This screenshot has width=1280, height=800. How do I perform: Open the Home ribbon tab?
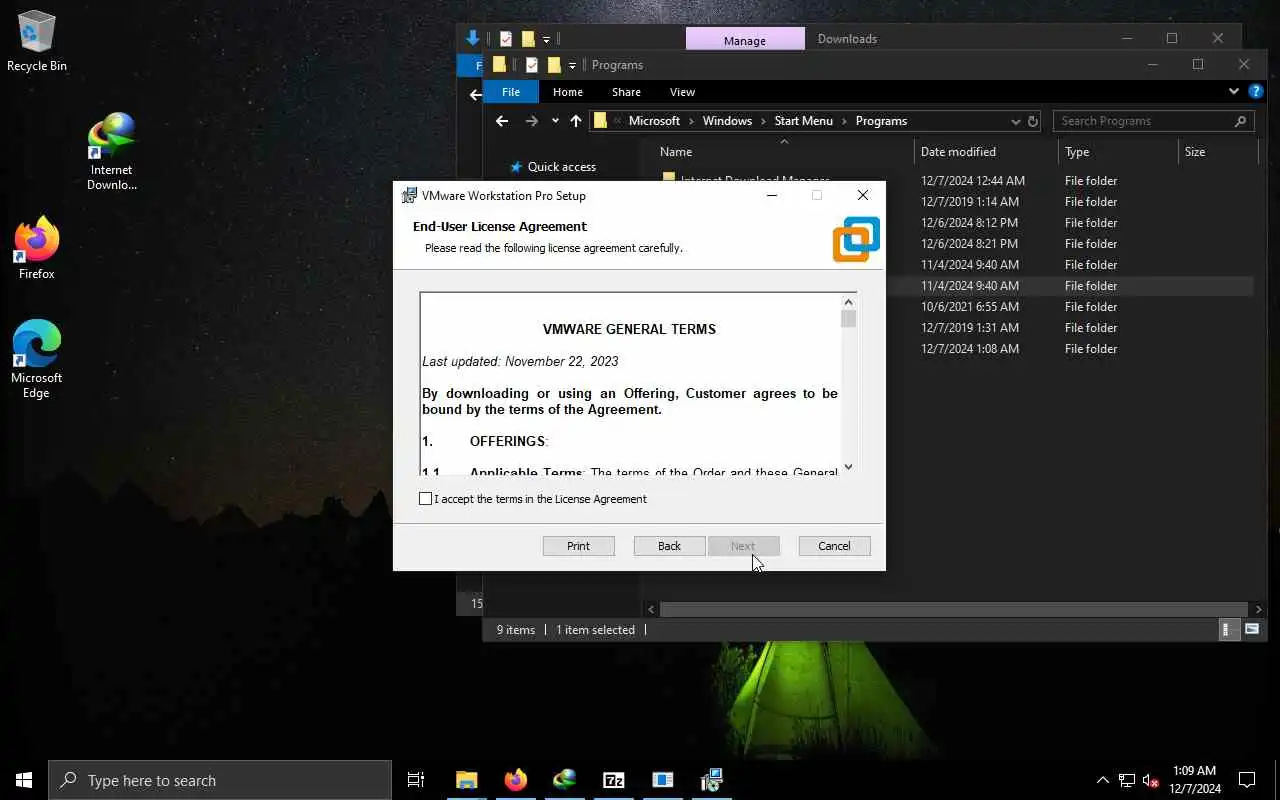point(568,92)
